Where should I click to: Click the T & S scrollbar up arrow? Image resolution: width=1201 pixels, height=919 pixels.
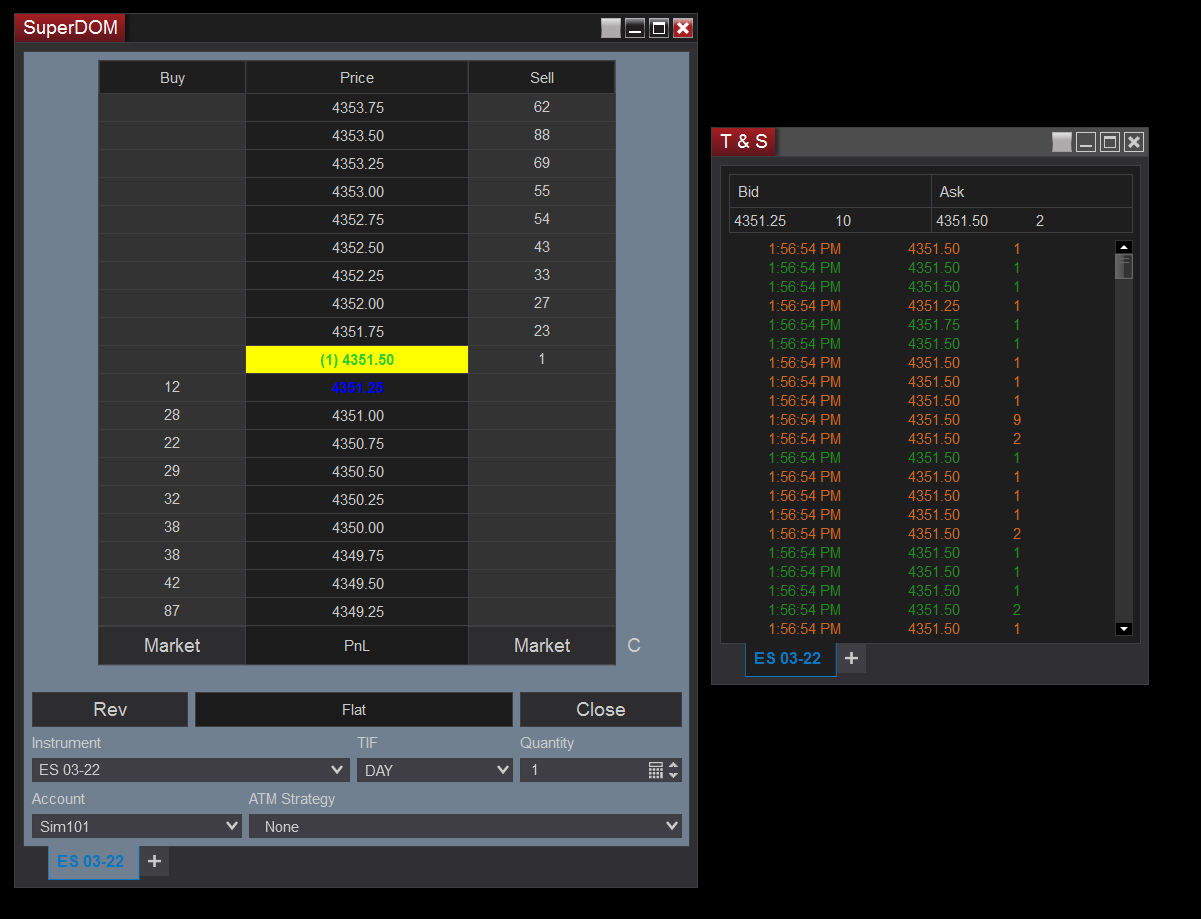click(x=1124, y=247)
